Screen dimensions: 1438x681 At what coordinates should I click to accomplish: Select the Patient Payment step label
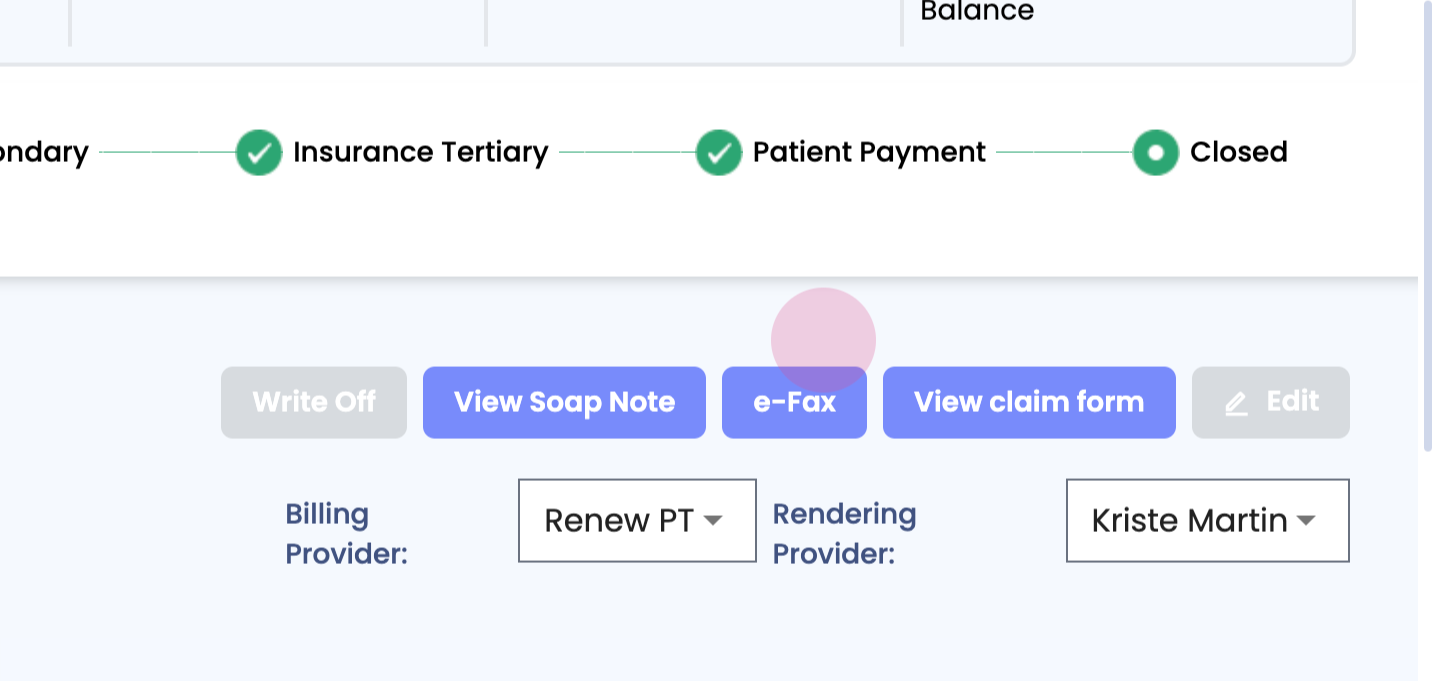[868, 152]
